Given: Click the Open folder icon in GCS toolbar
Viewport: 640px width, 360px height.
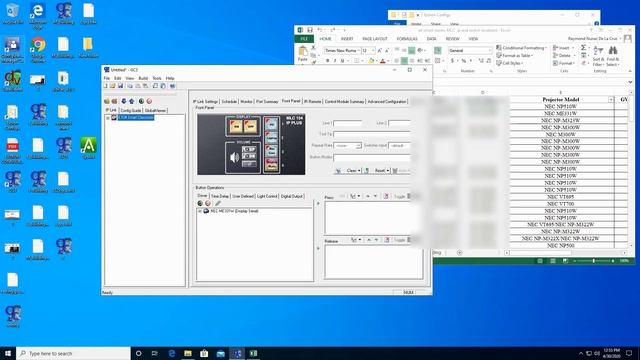Looking at the screenshot, I should 113,86.
